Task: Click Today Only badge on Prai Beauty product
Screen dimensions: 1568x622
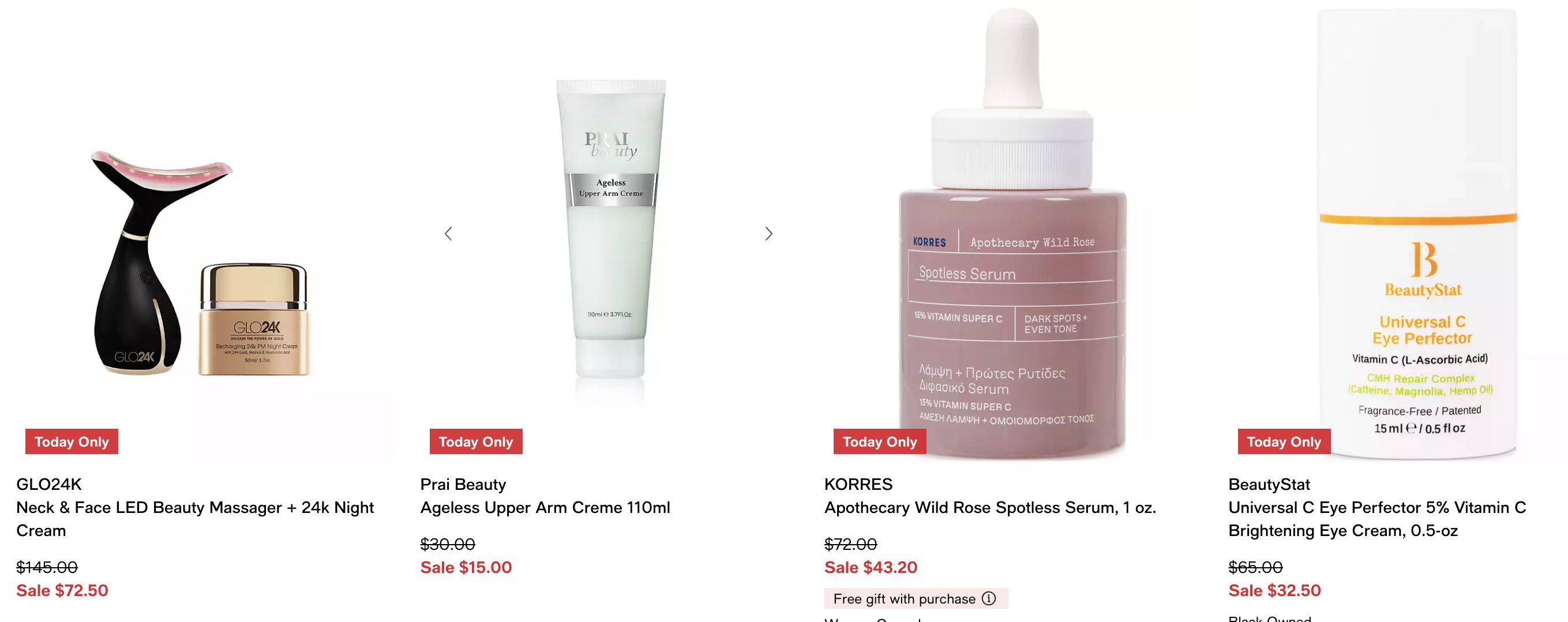Action: [x=476, y=441]
